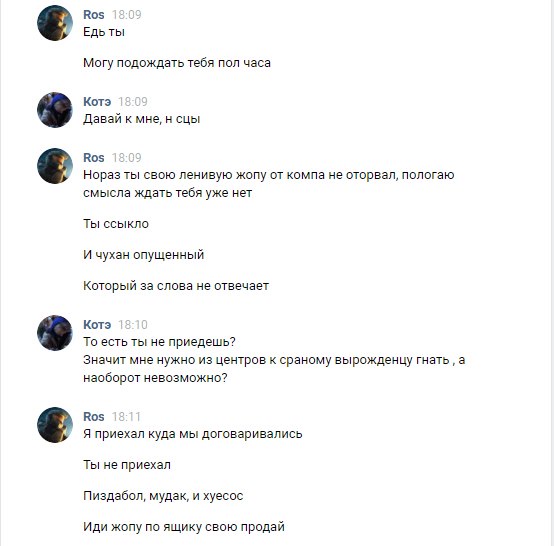Select the message 'Едь ты'
This screenshot has height=546, width=554.
(x=104, y=32)
